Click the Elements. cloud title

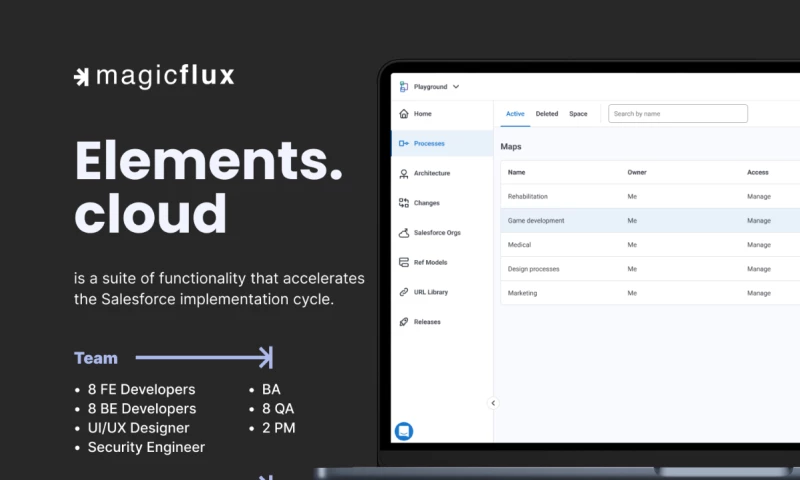pos(208,186)
